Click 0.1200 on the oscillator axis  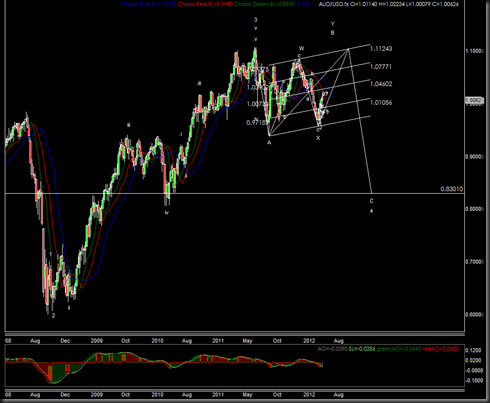474,350
